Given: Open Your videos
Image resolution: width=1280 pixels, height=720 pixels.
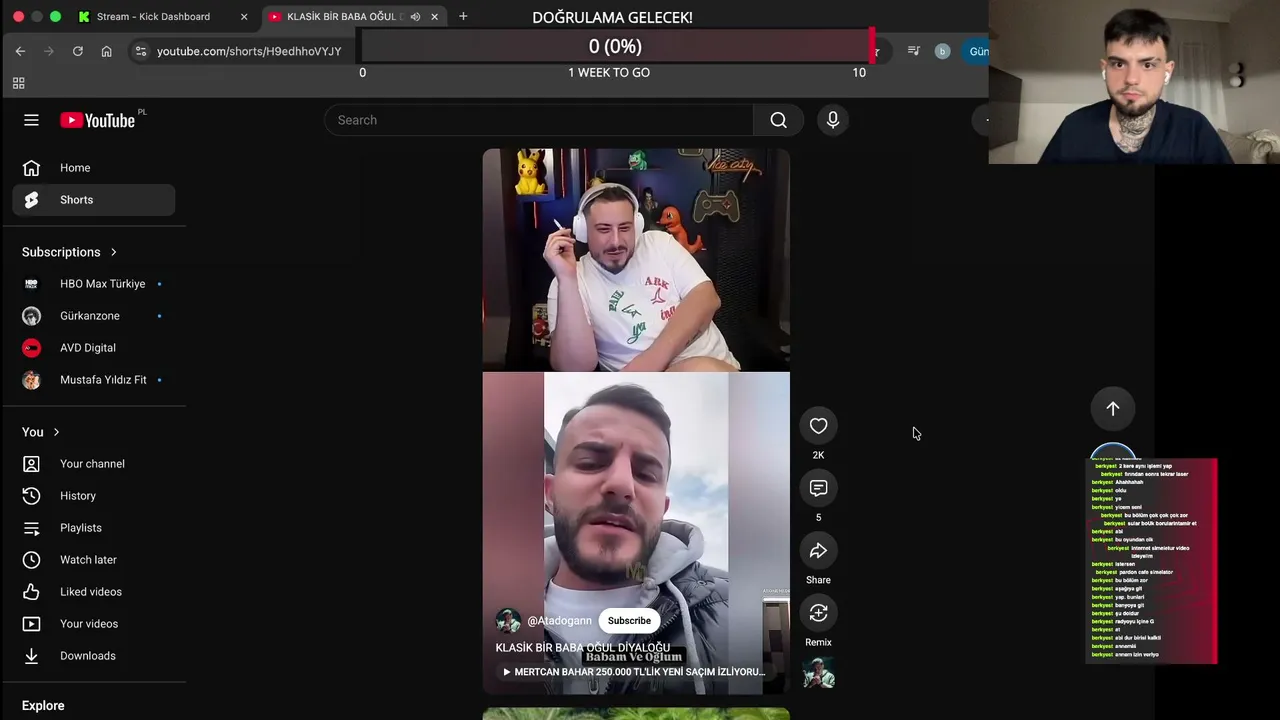Looking at the screenshot, I should click(x=94, y=624).
